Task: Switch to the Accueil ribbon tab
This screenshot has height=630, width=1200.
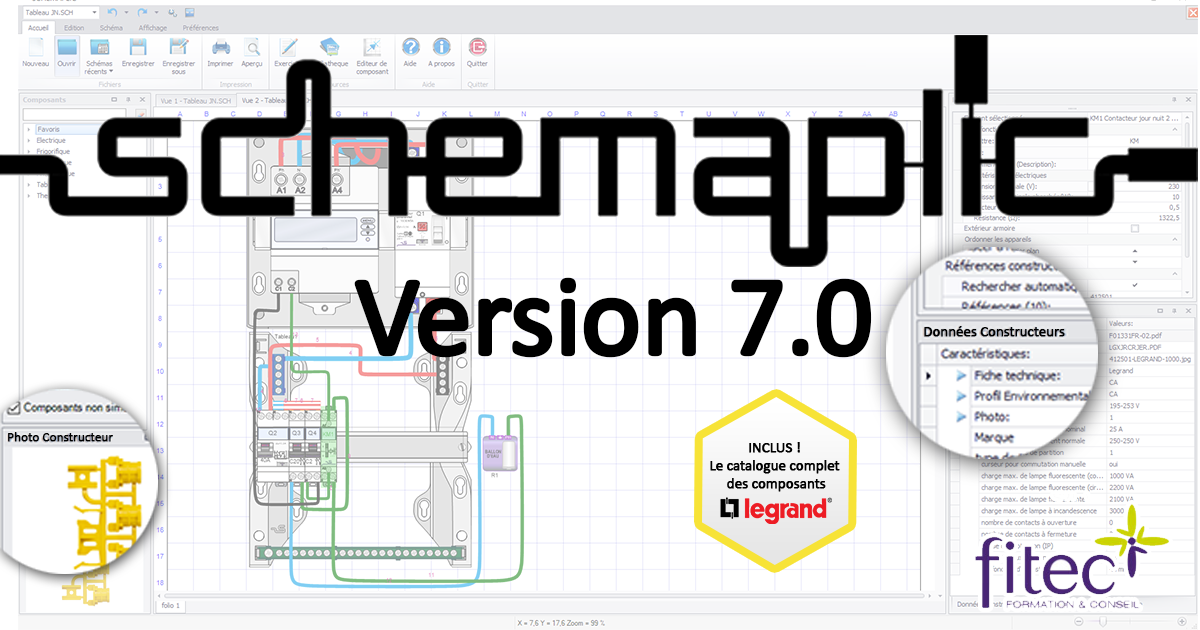Action: pyautogui.click(x=39, y=28)
